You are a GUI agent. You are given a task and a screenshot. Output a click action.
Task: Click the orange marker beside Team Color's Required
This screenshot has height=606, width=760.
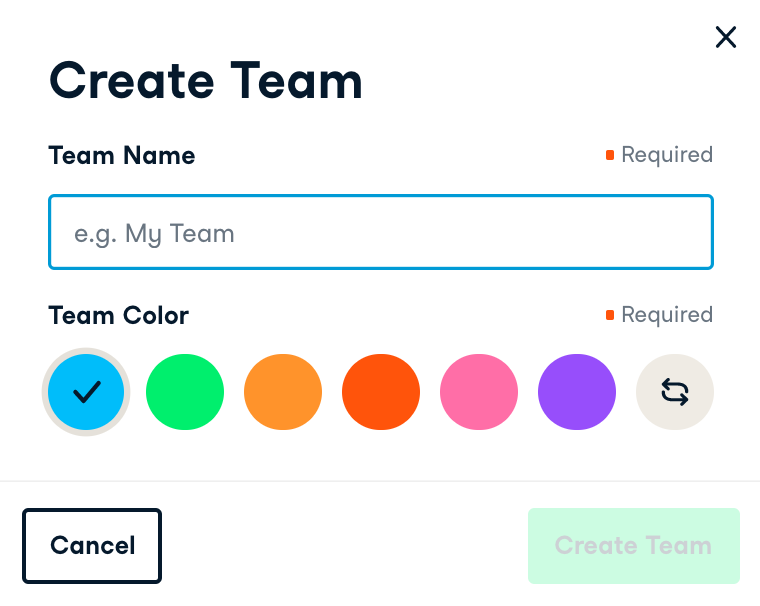[610, 315]
